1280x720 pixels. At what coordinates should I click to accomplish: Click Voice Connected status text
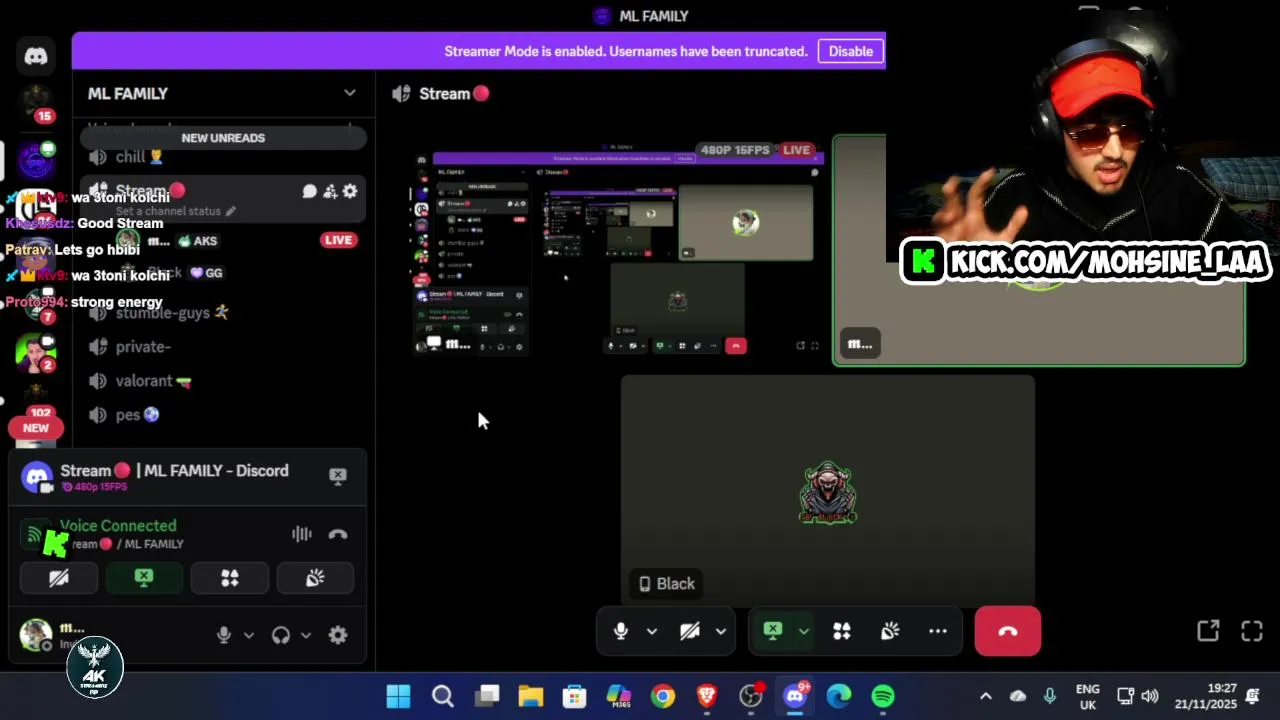[x=118, y=525]
